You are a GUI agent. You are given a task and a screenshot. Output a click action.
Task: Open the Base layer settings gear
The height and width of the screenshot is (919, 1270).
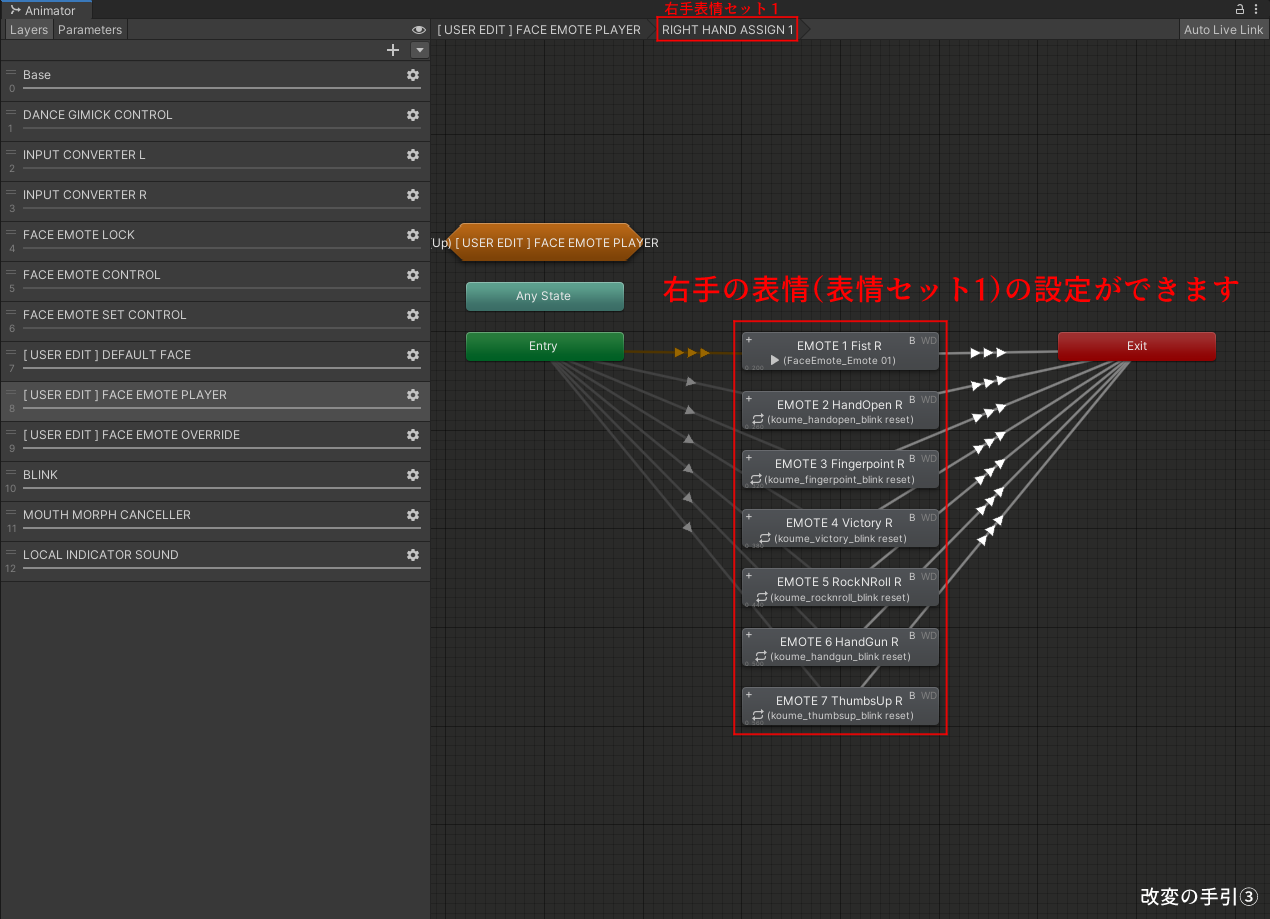tap(413, 75)
